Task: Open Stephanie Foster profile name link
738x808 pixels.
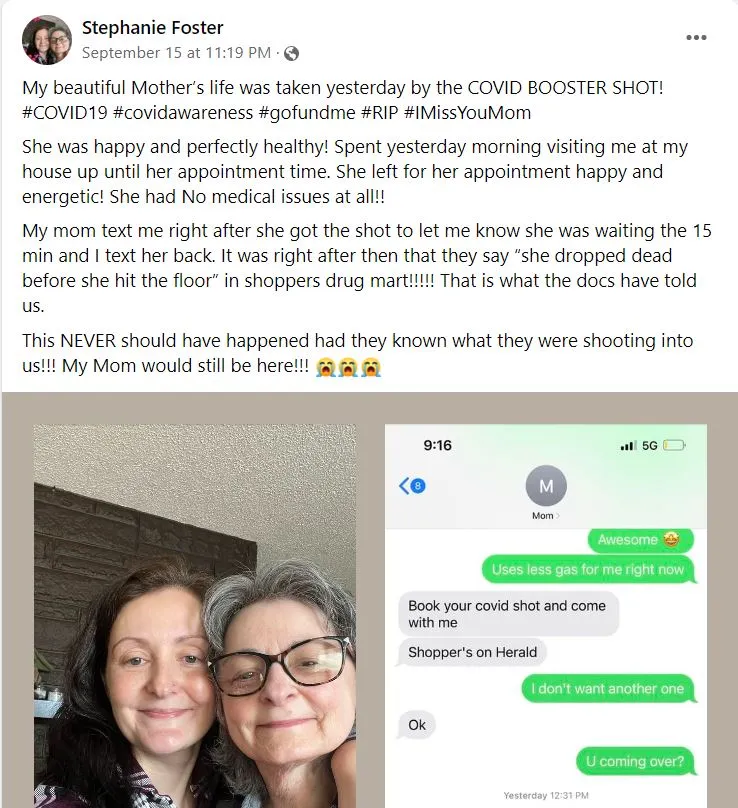Action: (153, 27)
